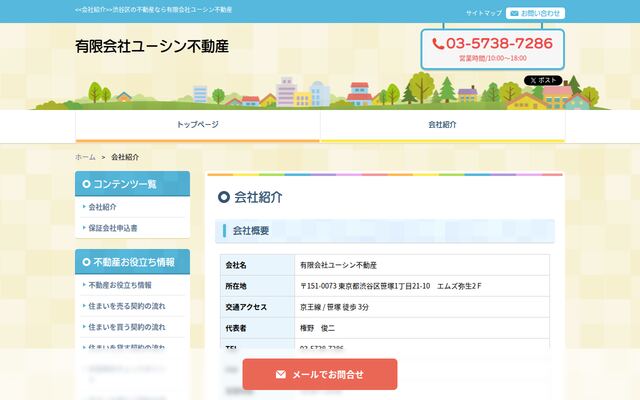Click the 所在地 table header cell
The image size is (640, 400).
258,286
